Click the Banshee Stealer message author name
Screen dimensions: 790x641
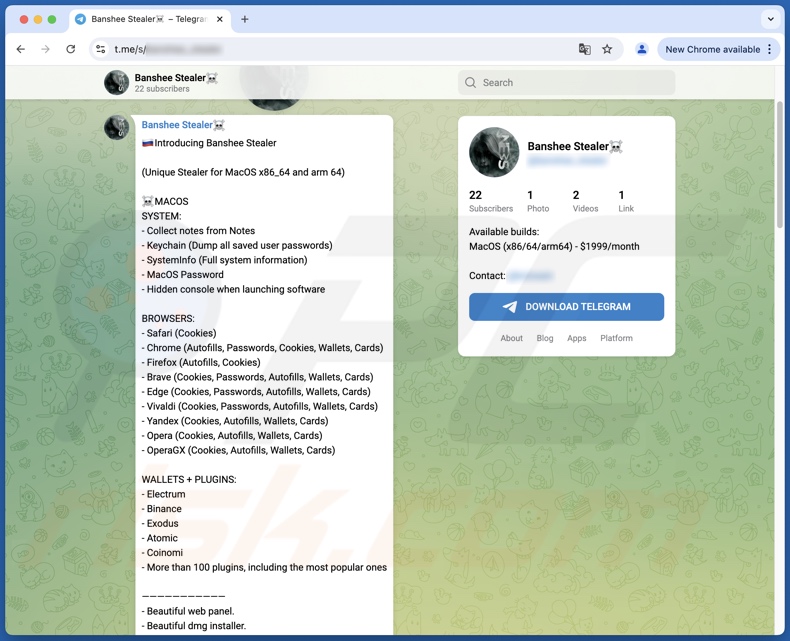click(183, 125)
